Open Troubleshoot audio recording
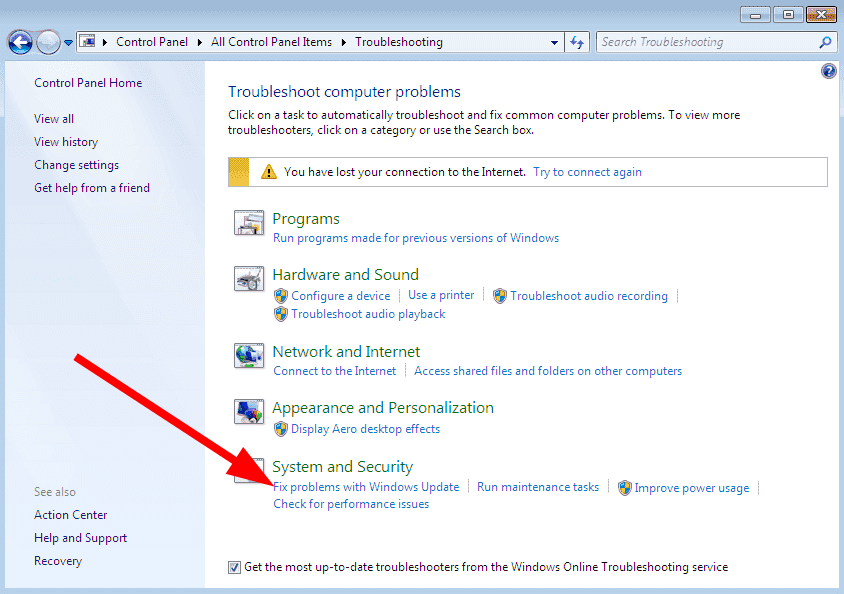 pos(589,296)
